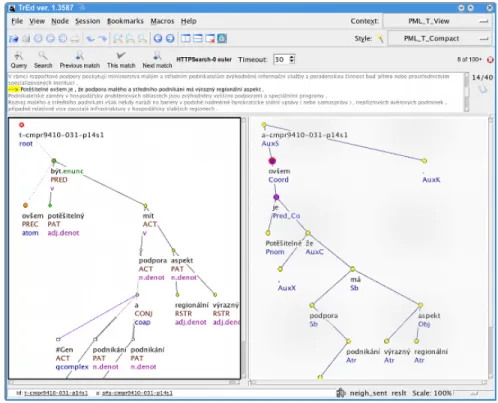Open the File menu
498x403 pixels.
click(17, 21)
